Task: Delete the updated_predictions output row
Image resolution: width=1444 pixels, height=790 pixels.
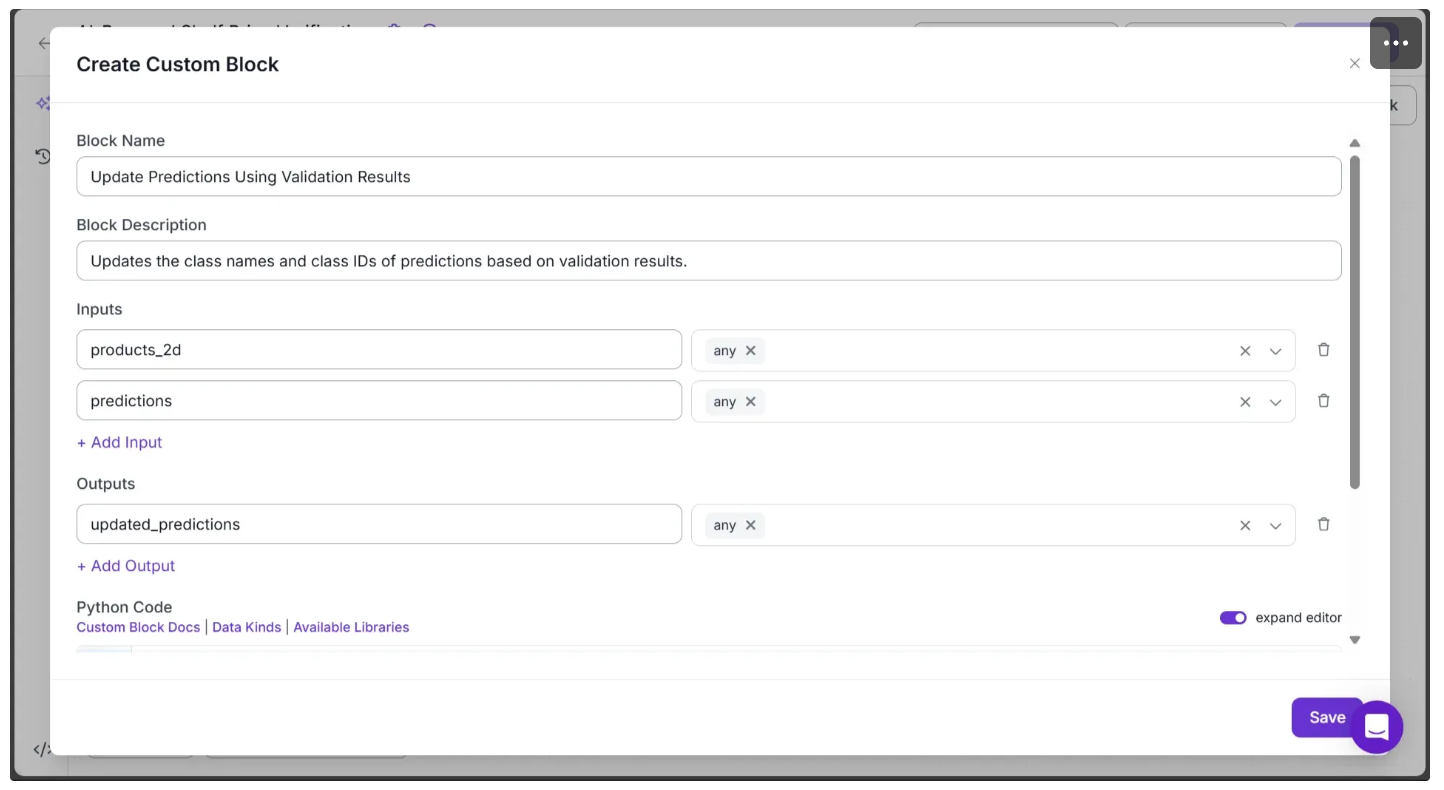Action: click(x=1324, y=524)
